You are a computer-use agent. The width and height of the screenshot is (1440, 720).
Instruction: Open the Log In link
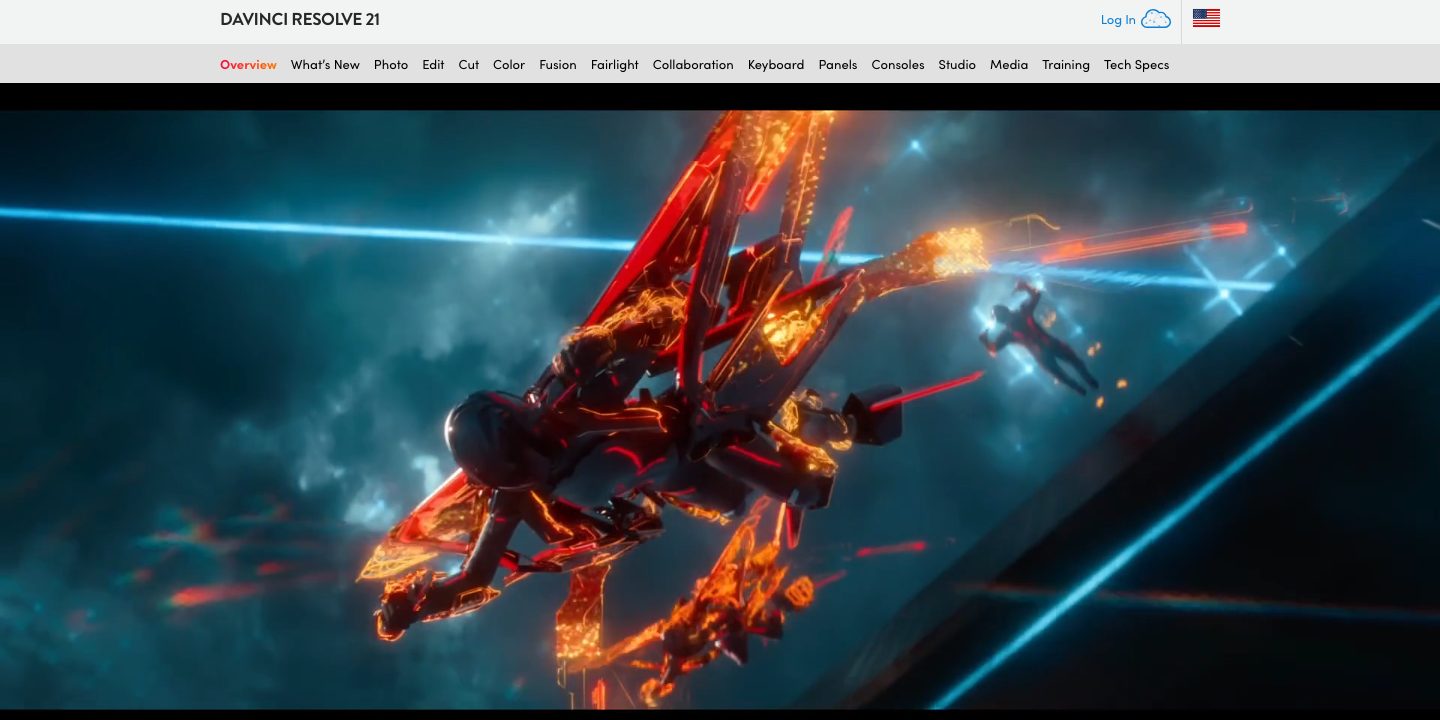1118,19
